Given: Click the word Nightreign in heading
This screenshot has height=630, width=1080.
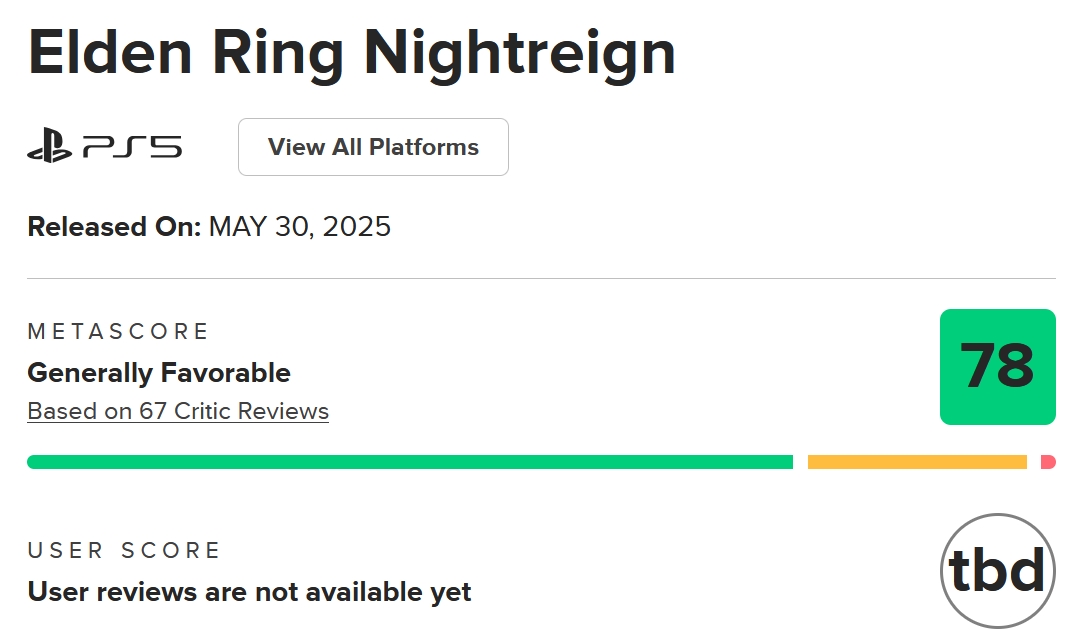Looking at the screenshot, I should tap(519, 55).
